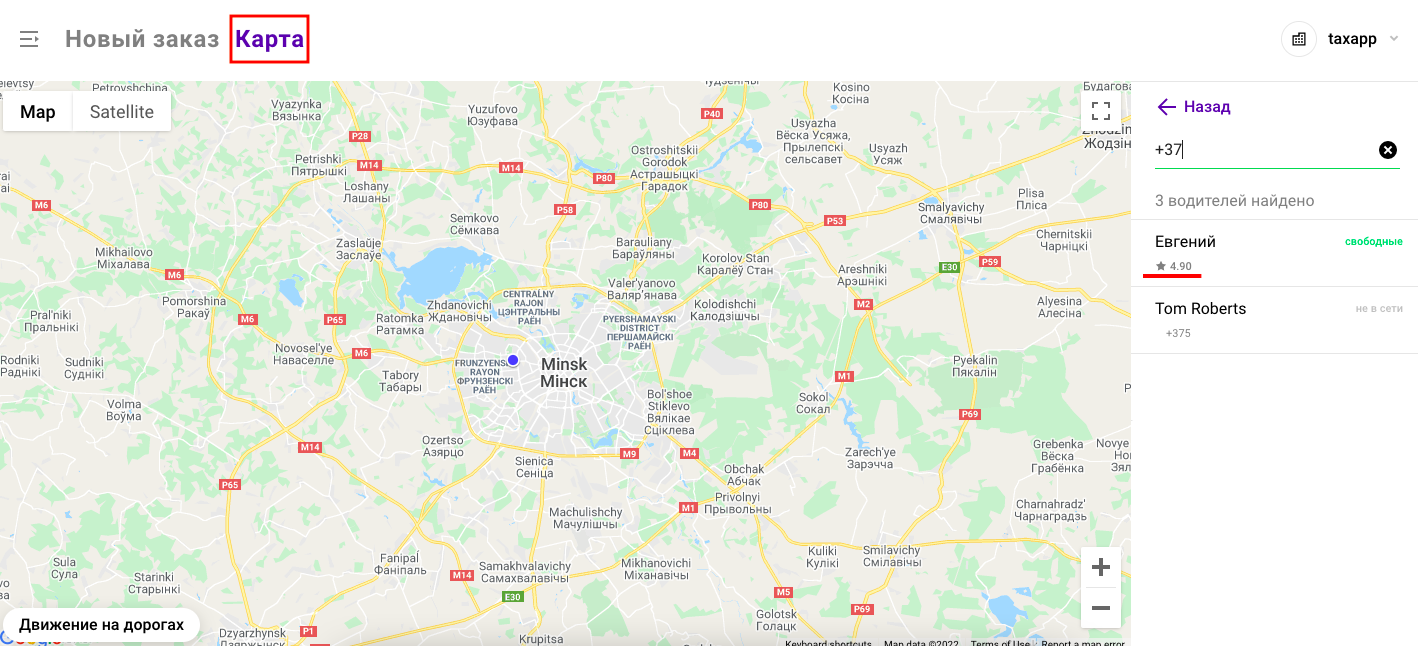Click the star rating 4.90 of Евгений
The width and height of the screenshot is (1418, 646).
(x=1174, y=266)
